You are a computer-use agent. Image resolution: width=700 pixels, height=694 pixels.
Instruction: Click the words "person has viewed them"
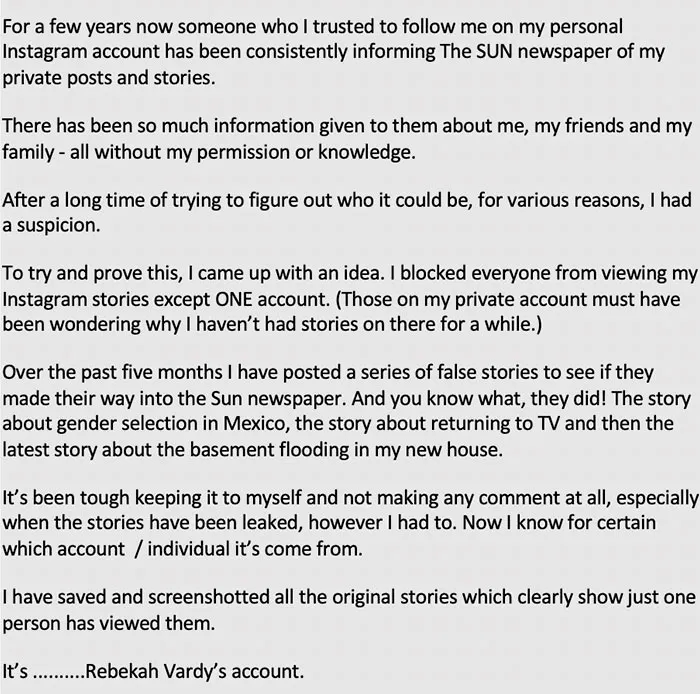point(108,623)
